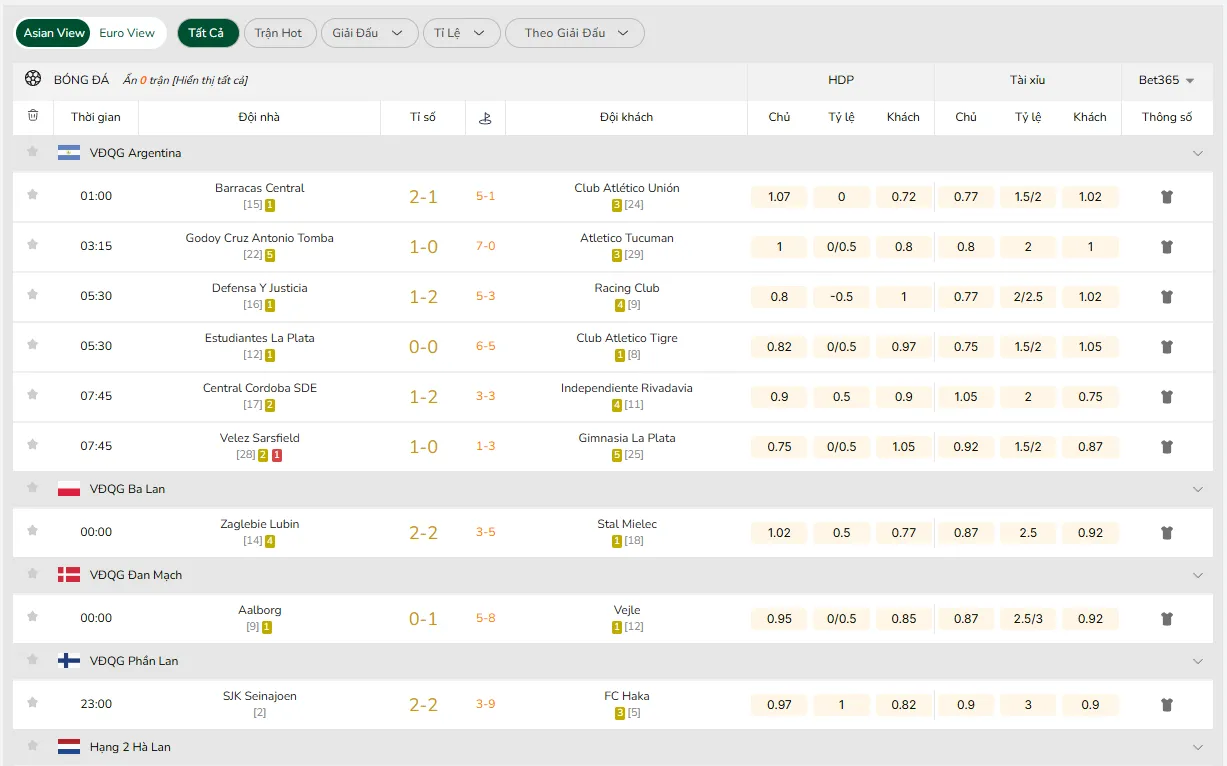Favorite the Aalborg match

tap(32, 617)
